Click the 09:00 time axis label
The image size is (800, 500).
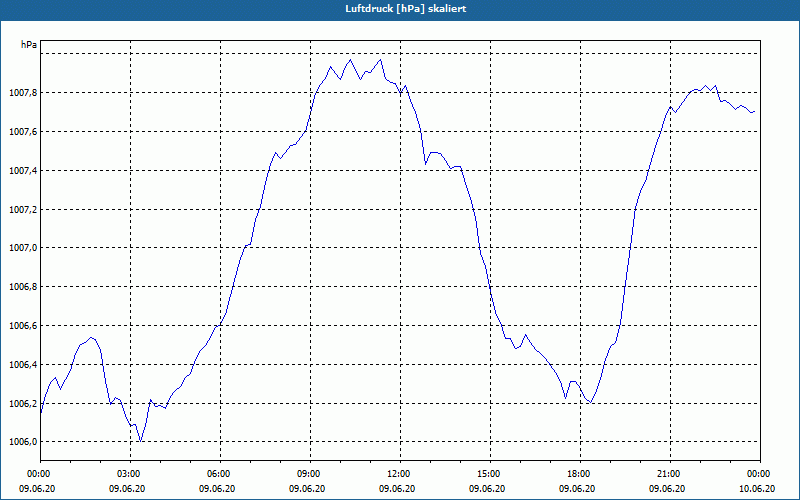310,474
